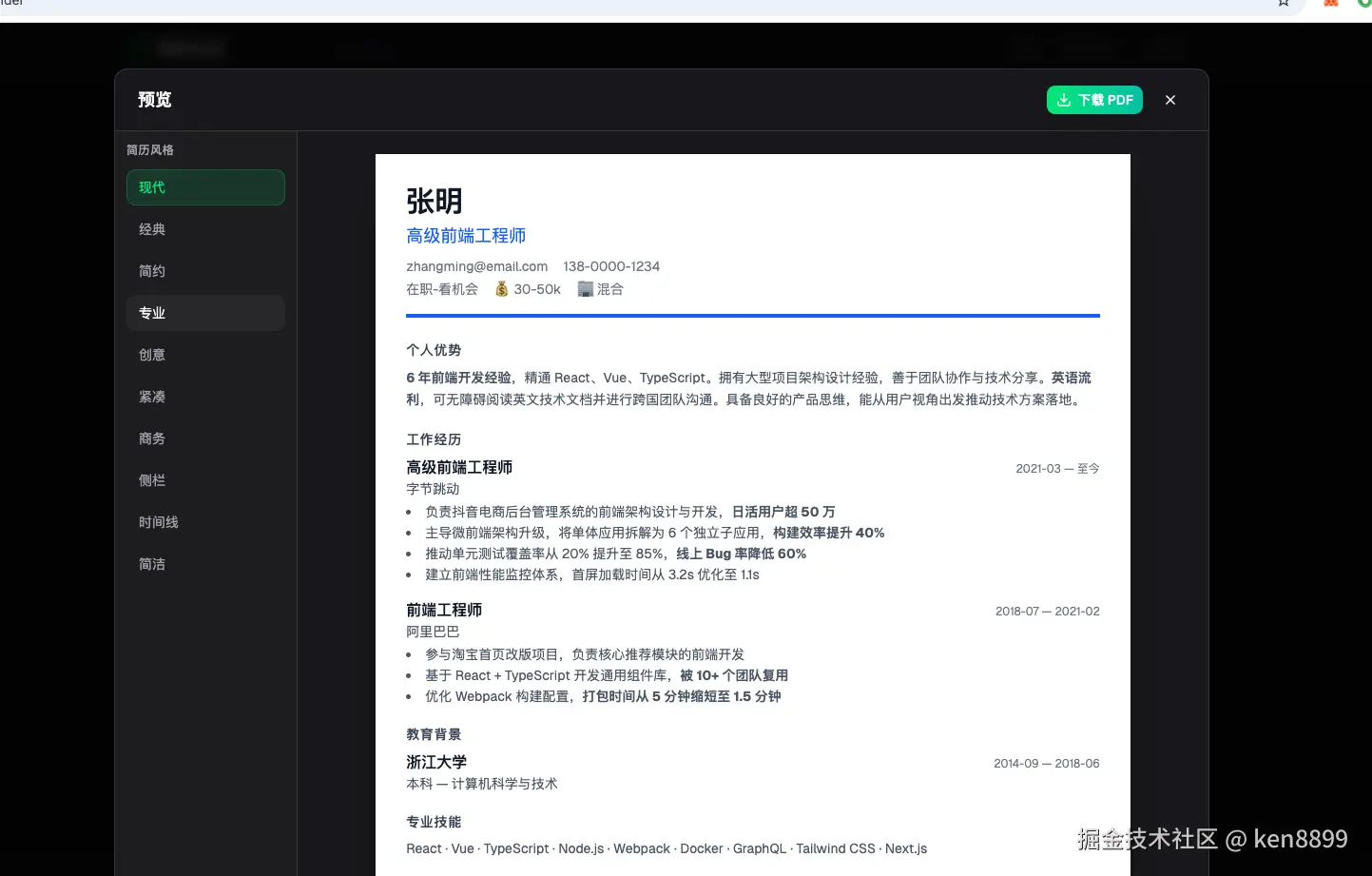This screenshot has width=1372, height=876.
Task: Select the 紧凑 resume style
Action: point(205,397)
